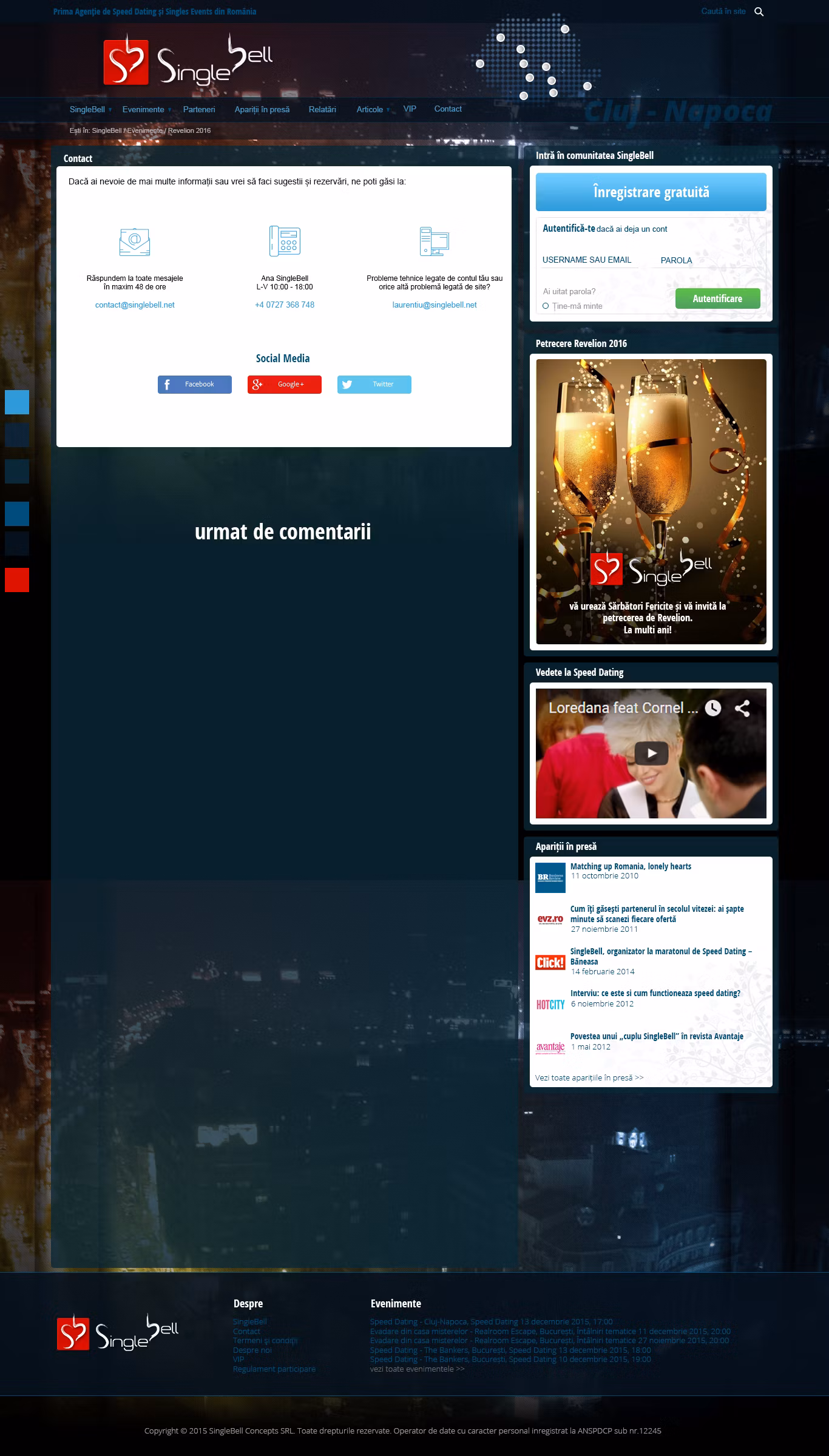This screenshot has height=1456, width=829.
Task: Open Matching up Romania, lonely hearts article
Action: point(631,866)
